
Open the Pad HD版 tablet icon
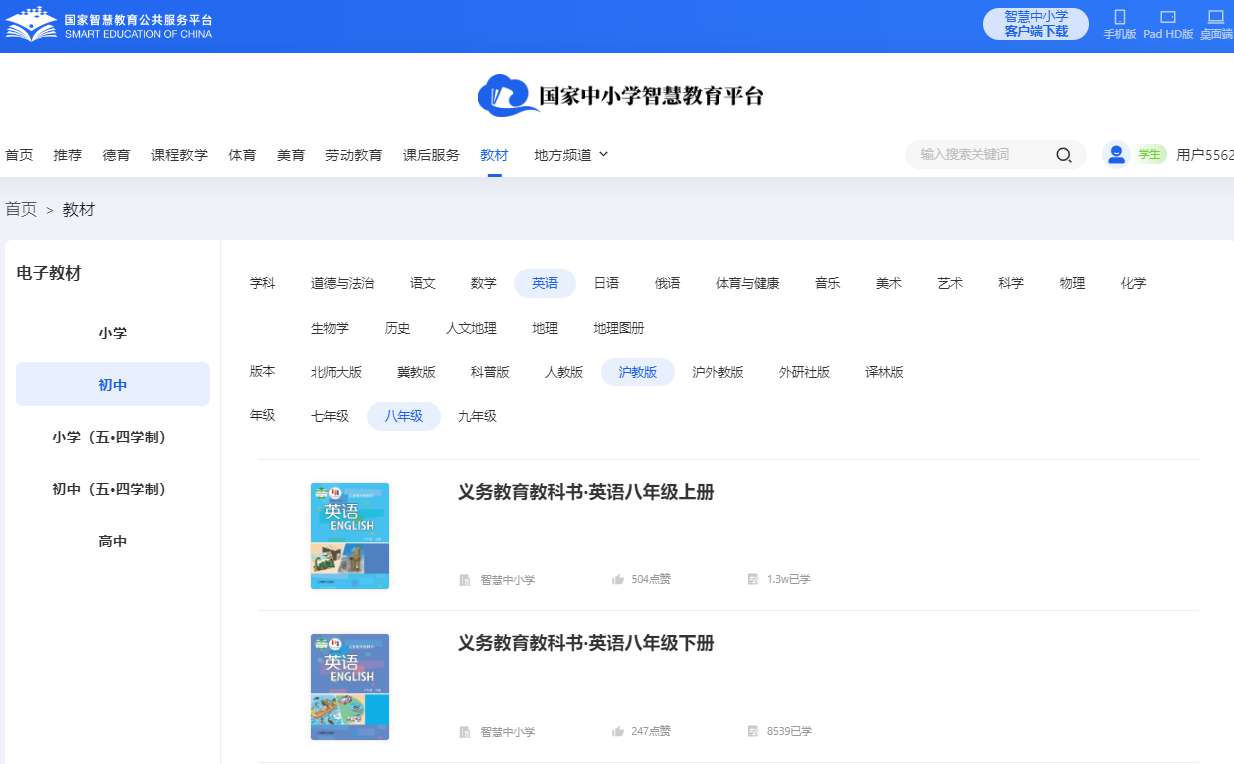click(x=1168, y=17)
